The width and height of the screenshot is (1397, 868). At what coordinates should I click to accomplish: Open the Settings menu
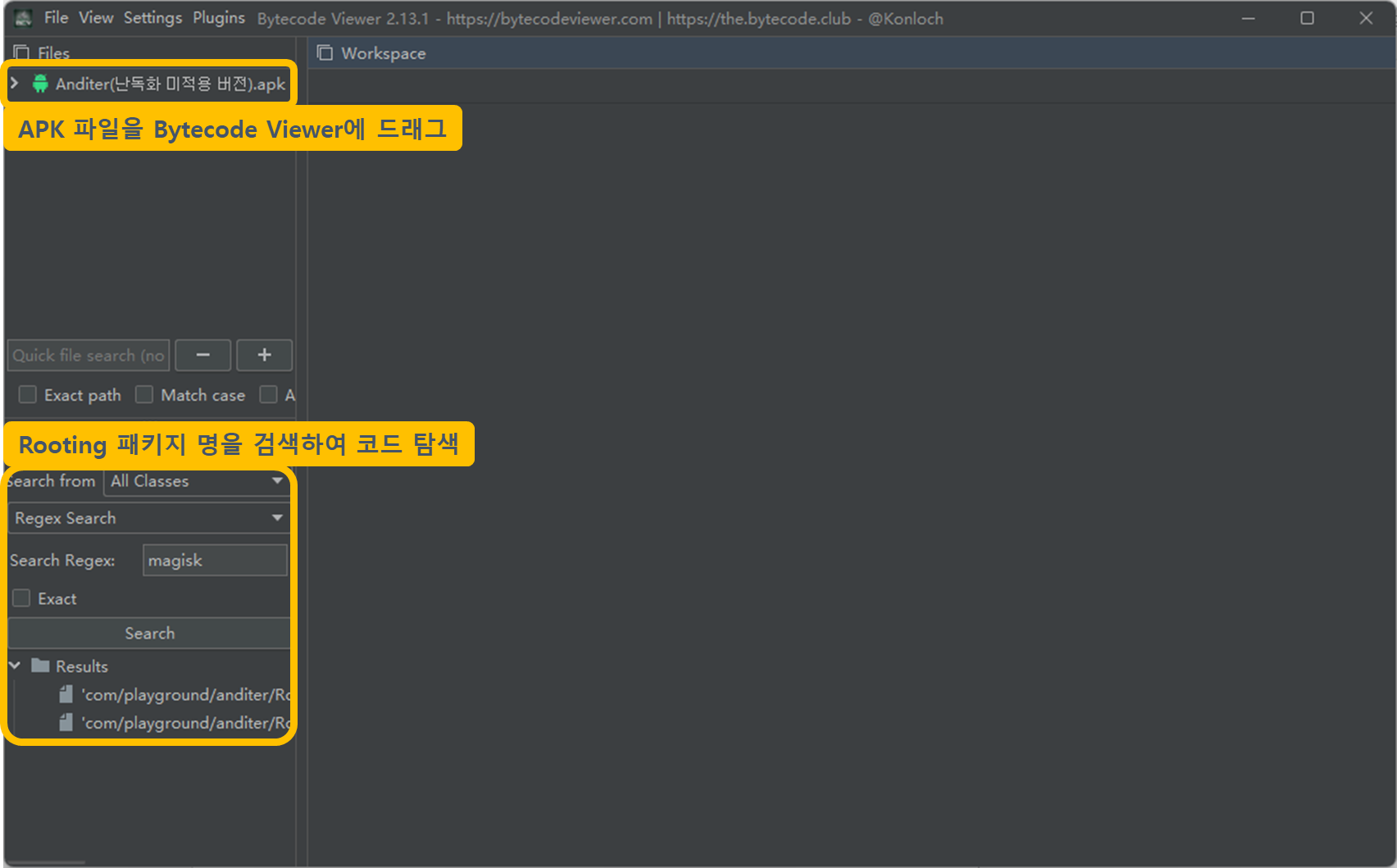152,17
